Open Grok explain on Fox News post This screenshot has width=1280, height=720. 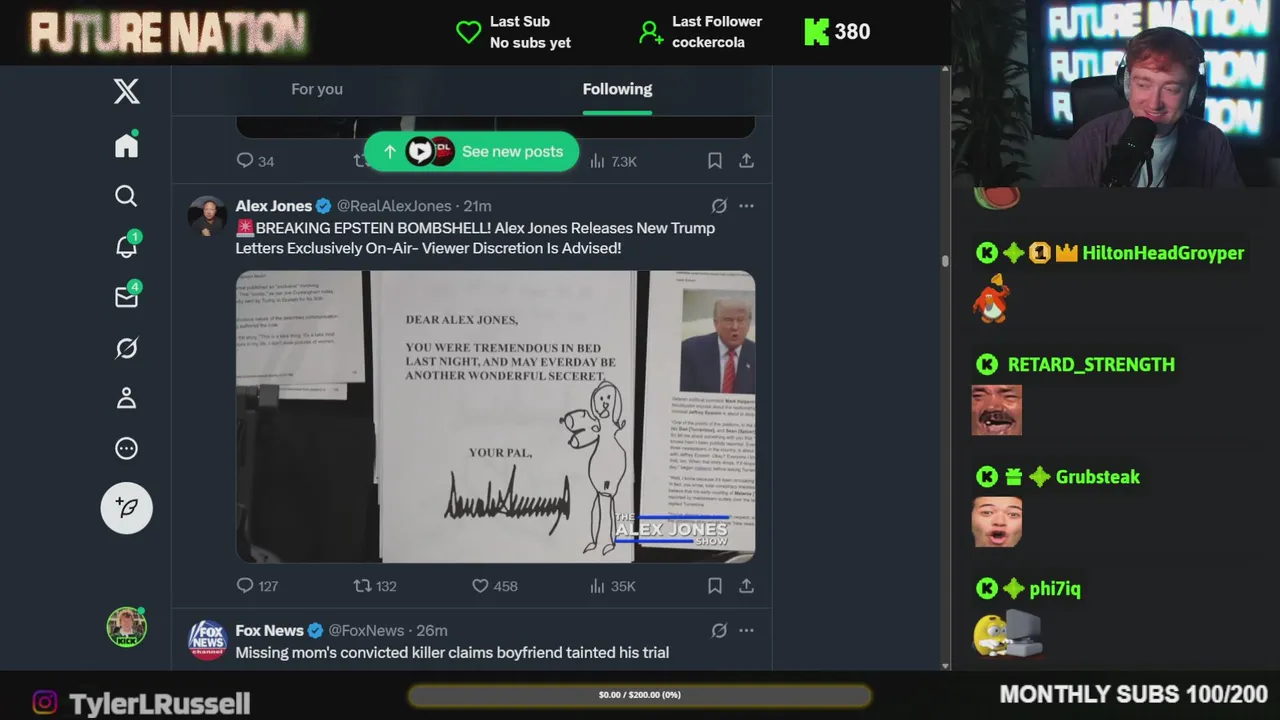719,631
